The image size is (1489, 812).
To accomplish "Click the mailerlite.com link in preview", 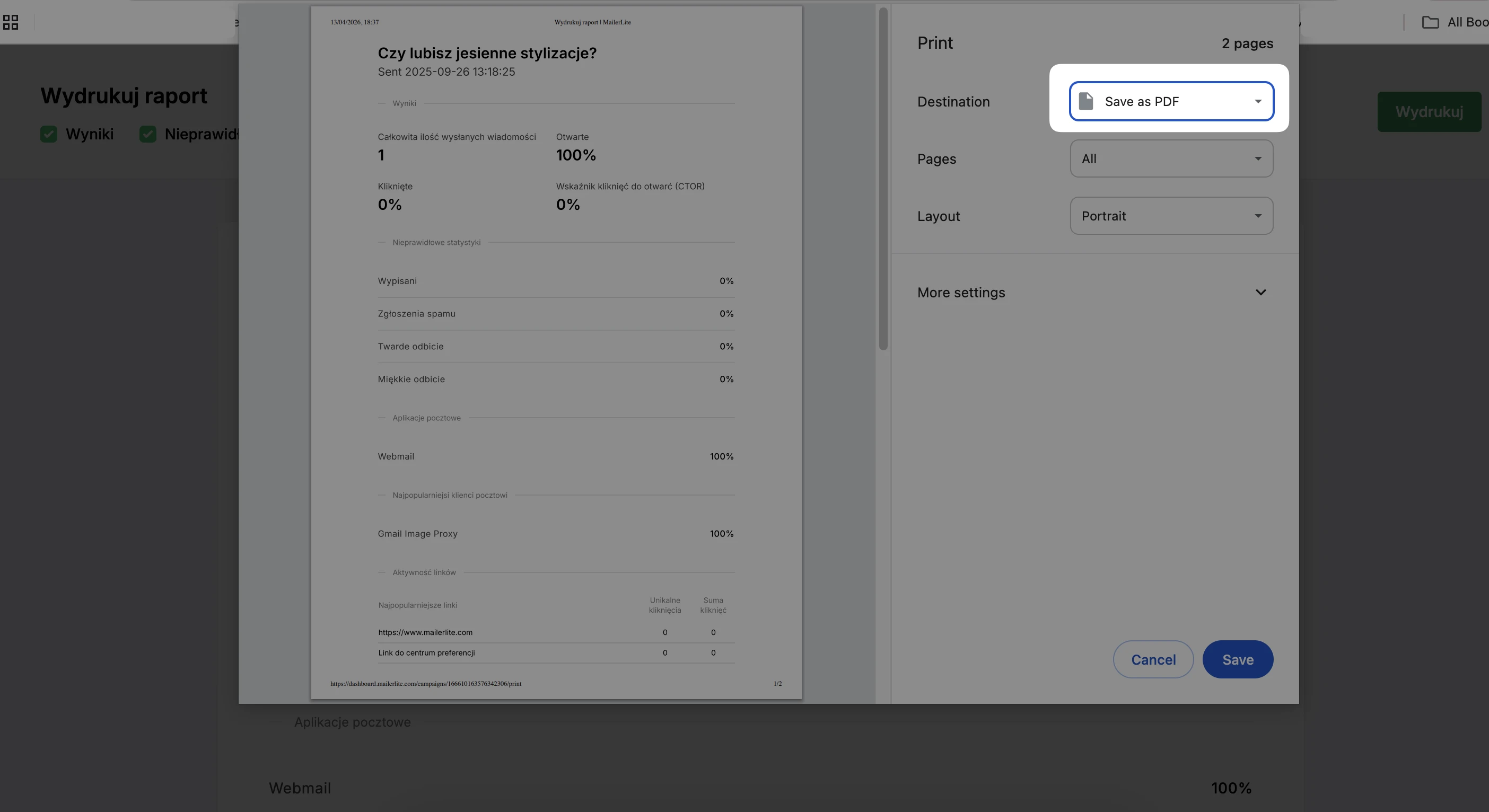I will [x=425, y=632].
